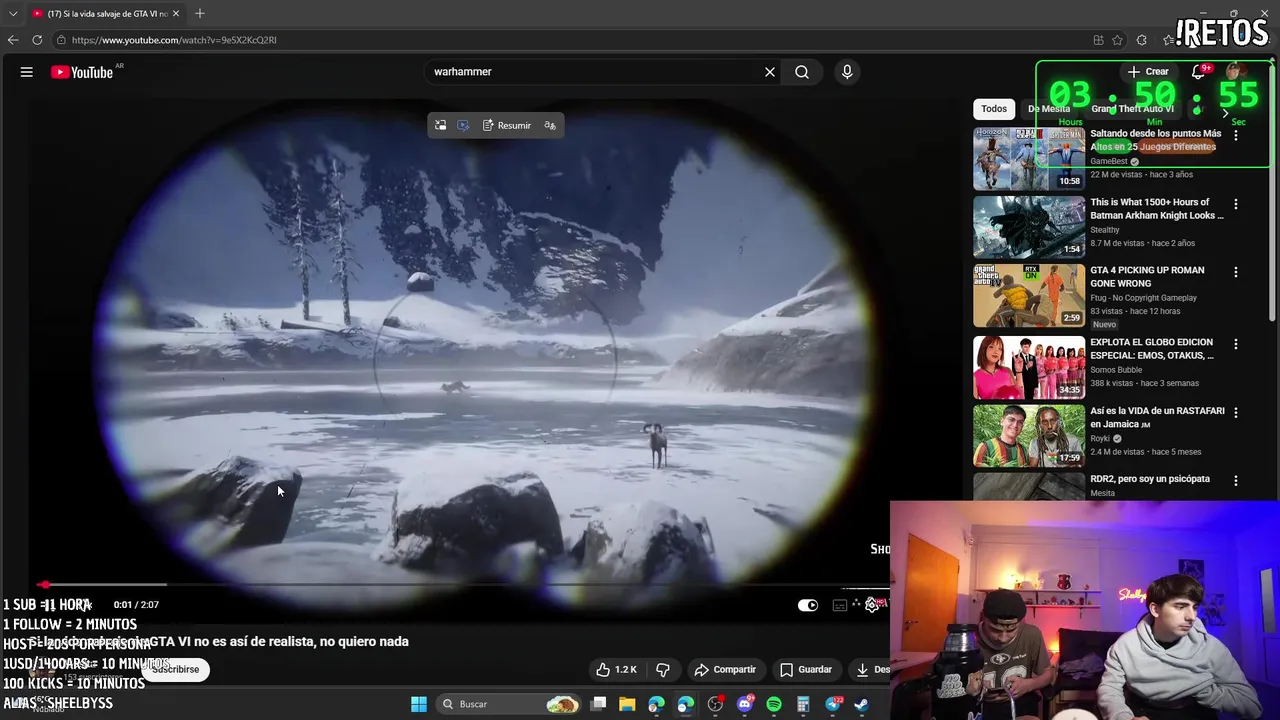Go to the YouTube home logo
1280x720 pixels.
(x=82, y=72)
